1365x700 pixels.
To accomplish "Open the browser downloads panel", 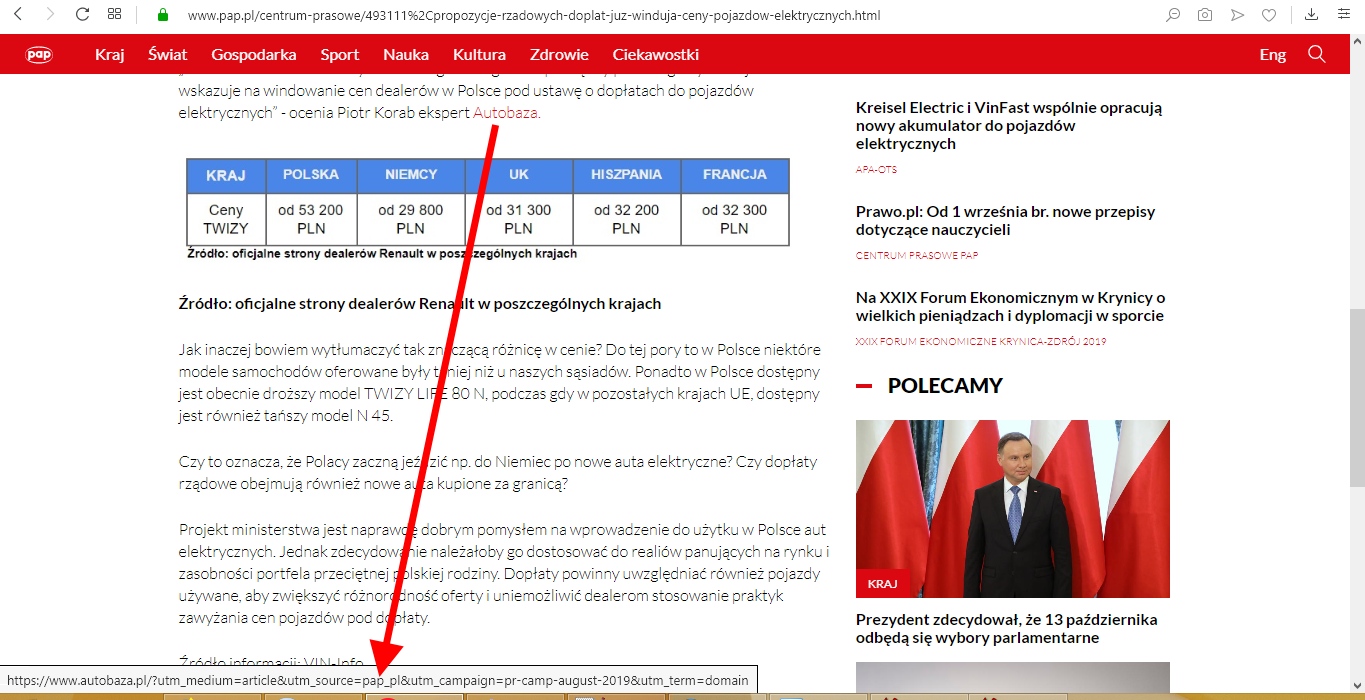I will tap(1312, 15).
